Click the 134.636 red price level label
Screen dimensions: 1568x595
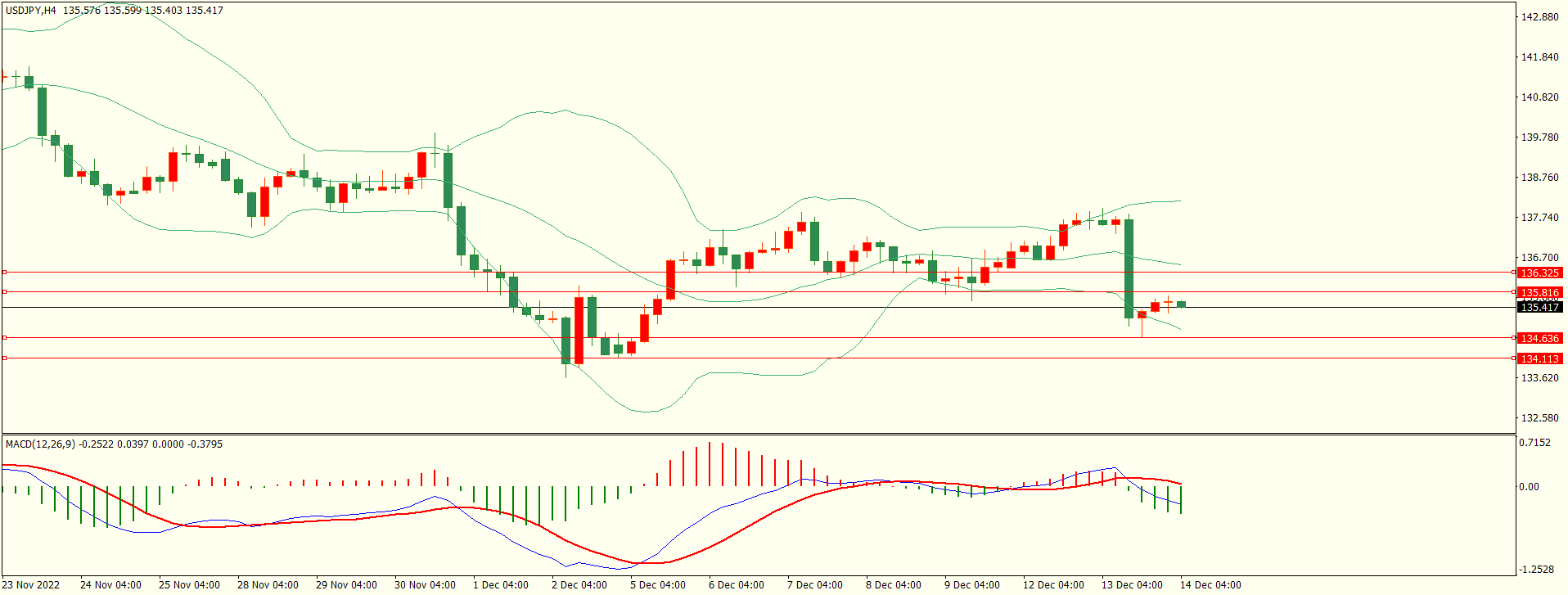pos(1539,338)
